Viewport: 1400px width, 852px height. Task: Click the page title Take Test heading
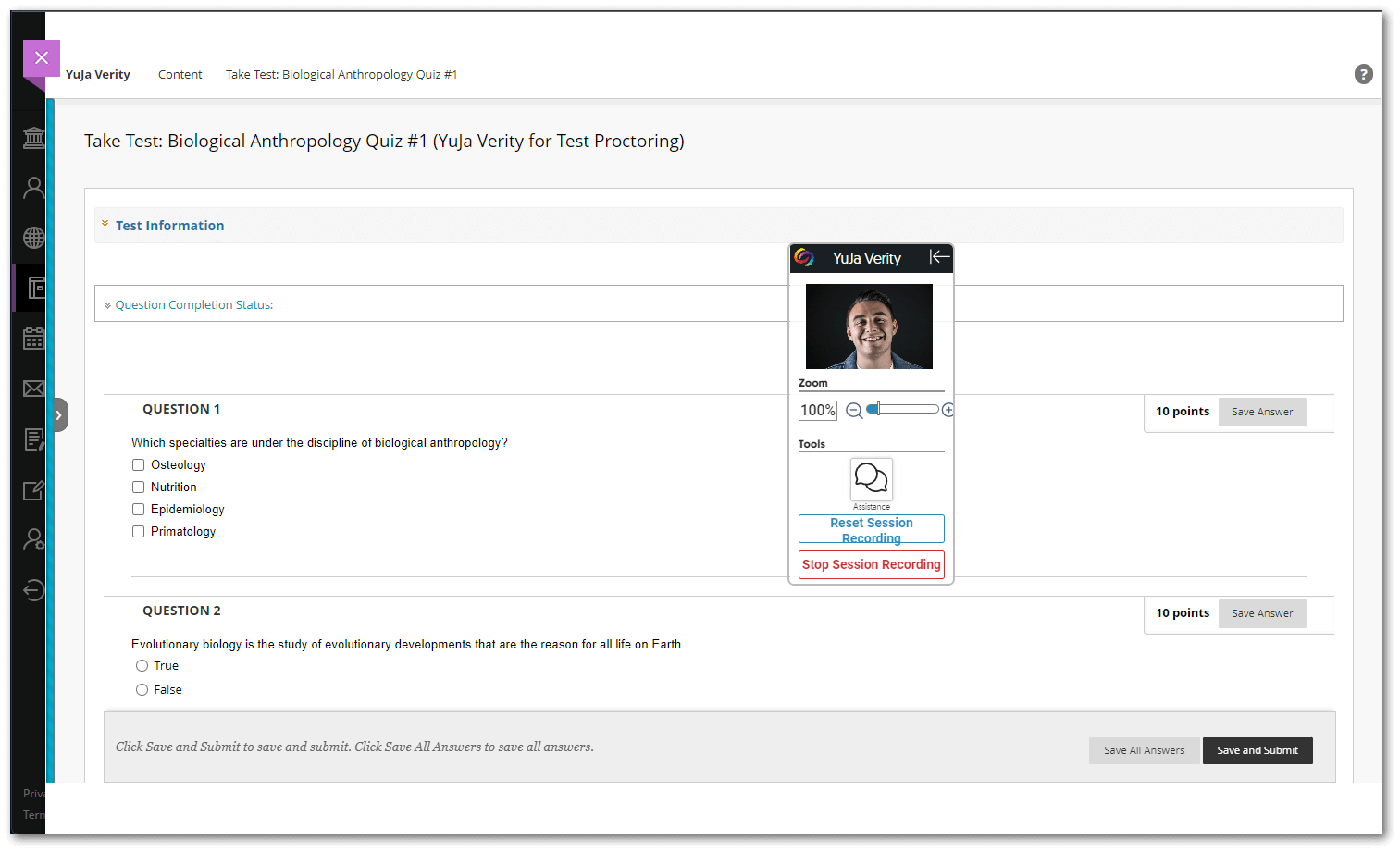(384, 141)
